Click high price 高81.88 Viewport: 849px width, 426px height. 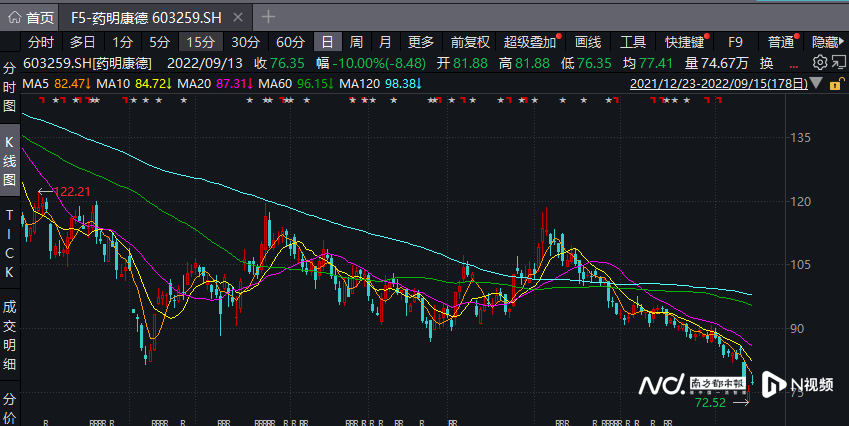[524, 63]
